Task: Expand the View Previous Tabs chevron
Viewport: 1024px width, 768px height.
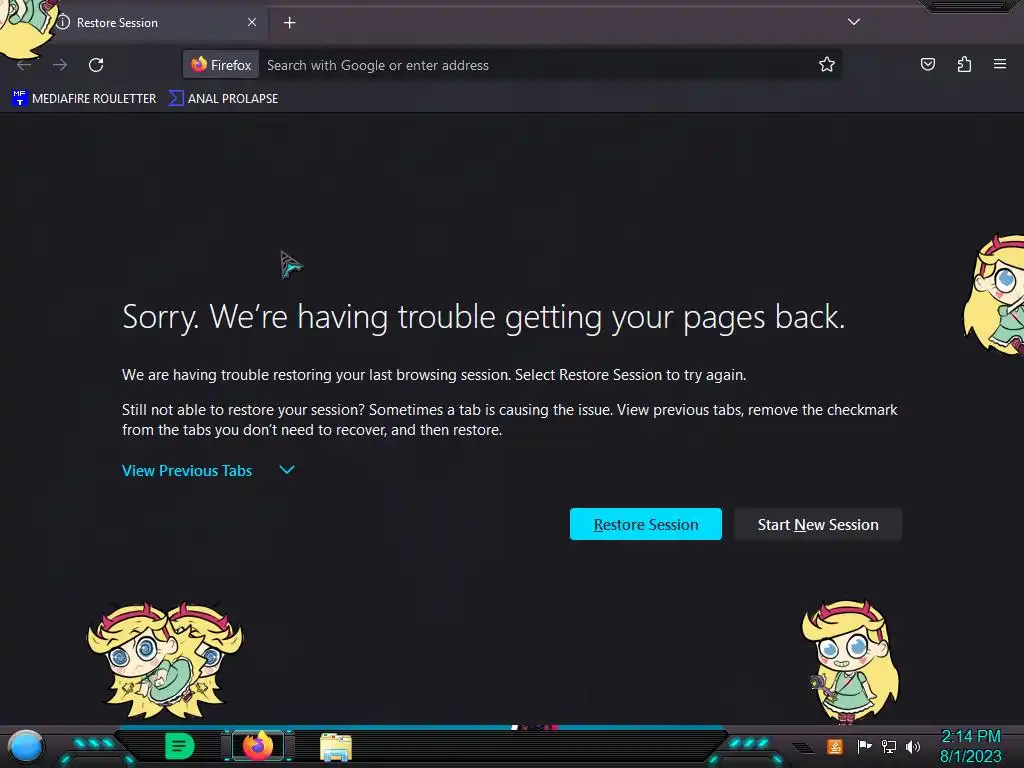Action: pos(287,470)
